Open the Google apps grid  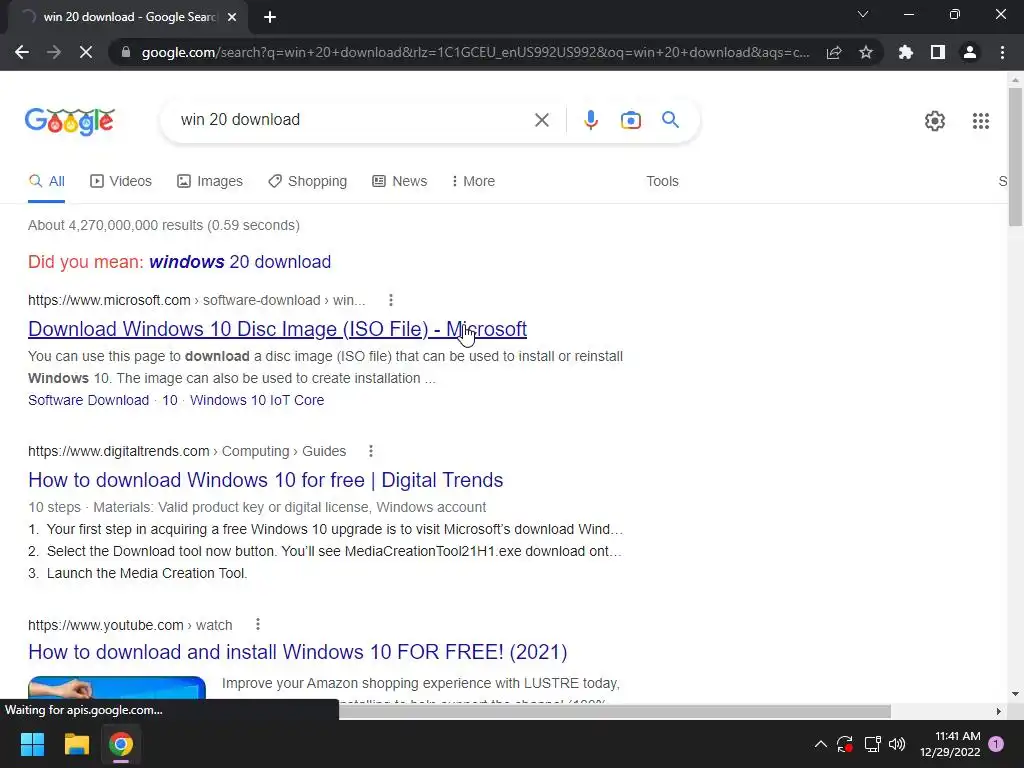point(980,121)
